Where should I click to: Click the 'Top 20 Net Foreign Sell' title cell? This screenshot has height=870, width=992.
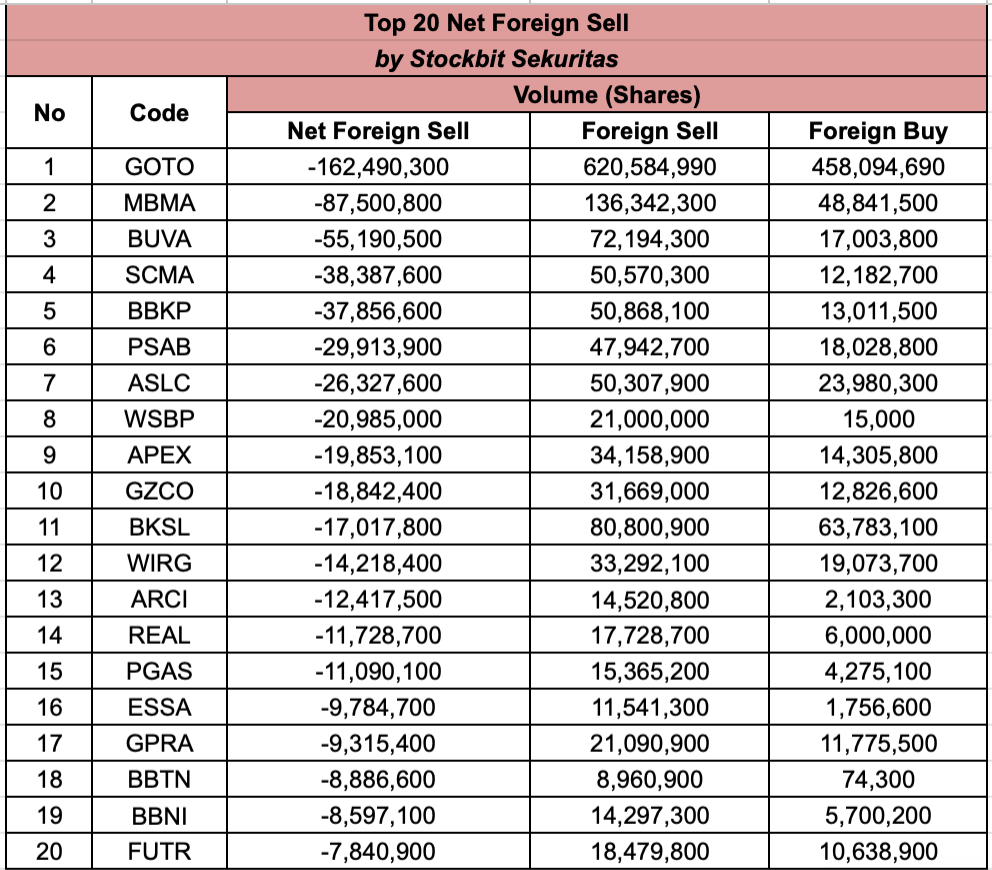pyautogui.click(x=496, y=22)
